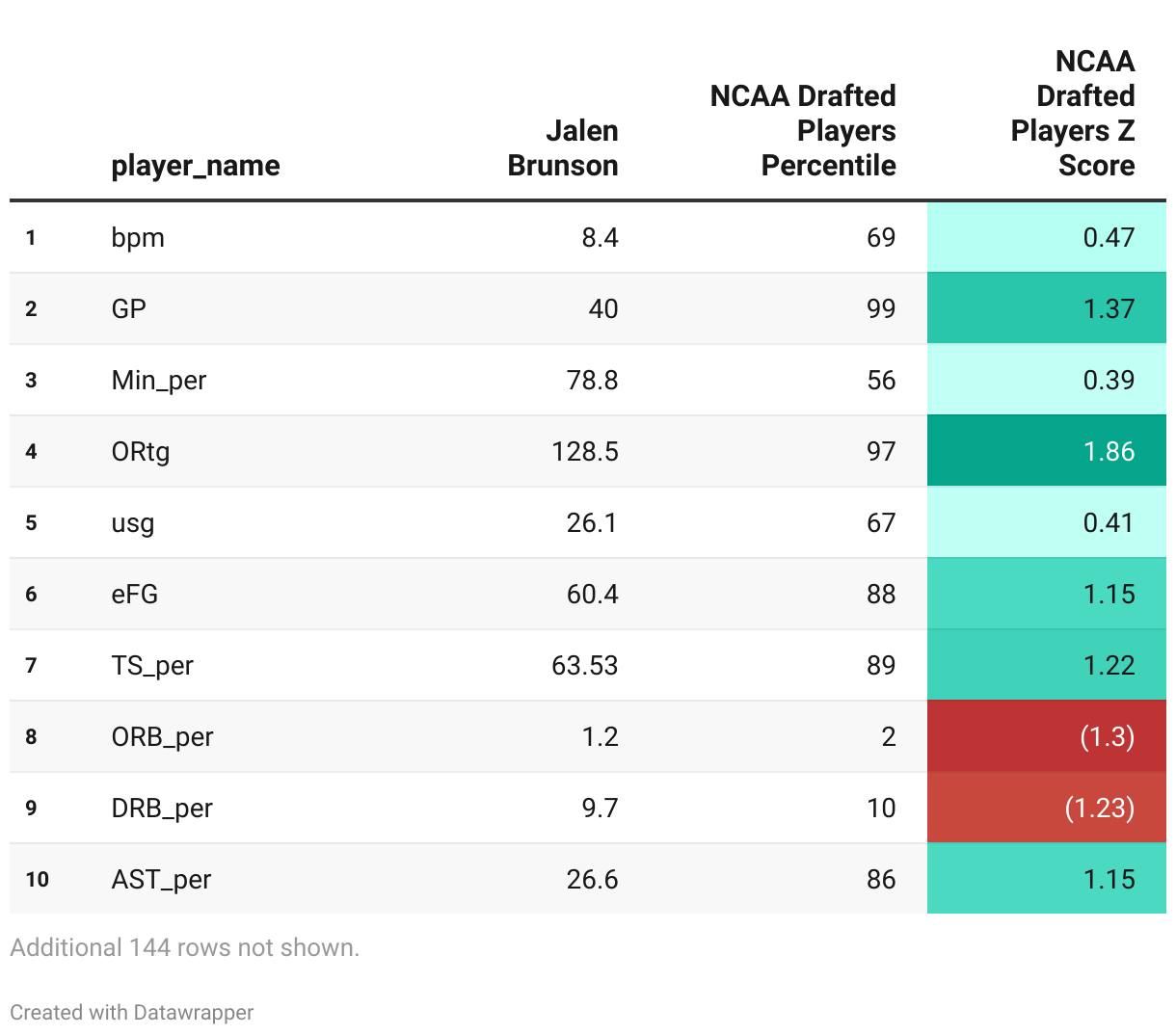The image size is (1176, 1035).
Task: Click the 63.53 TS_per value
Action: coord(585,665)
